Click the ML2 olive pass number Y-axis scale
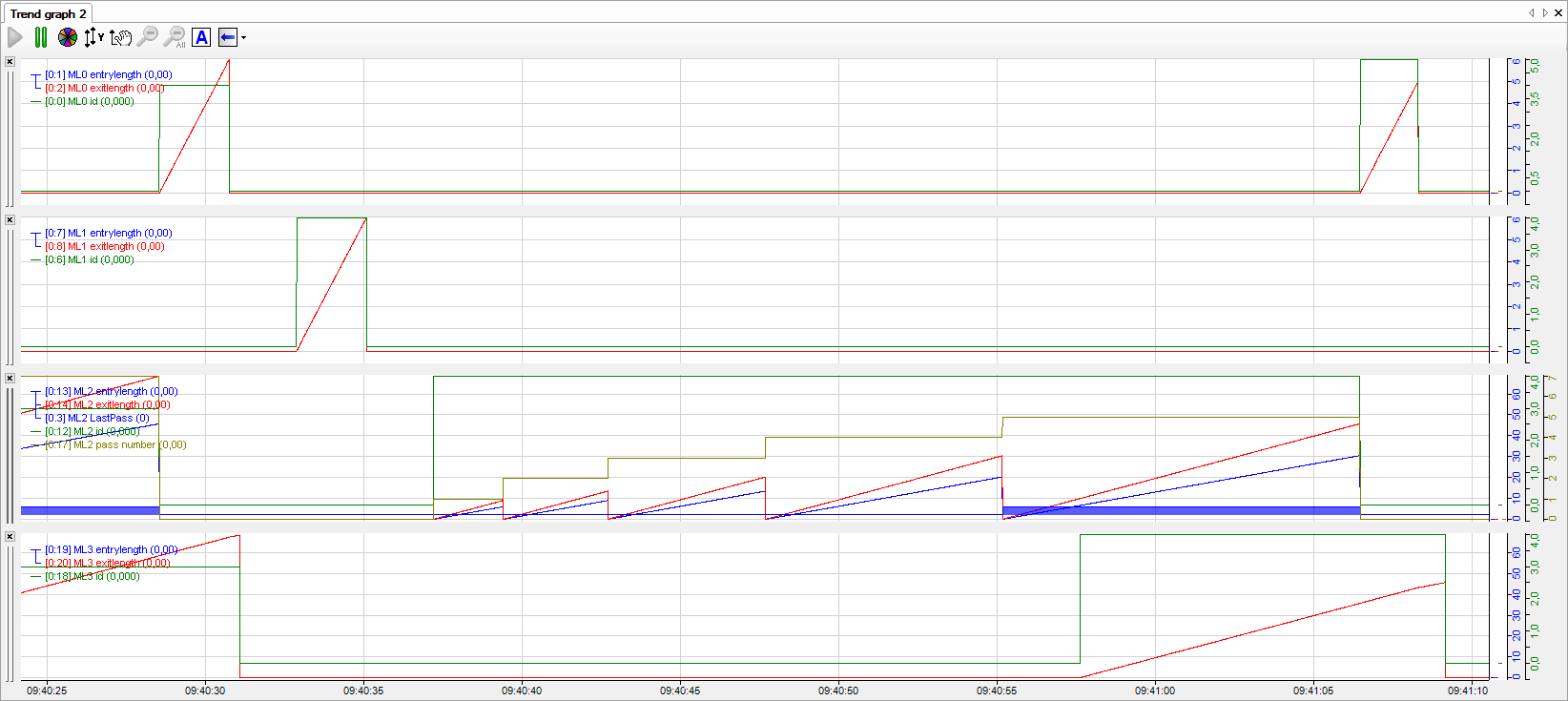 coord(1553,446)
